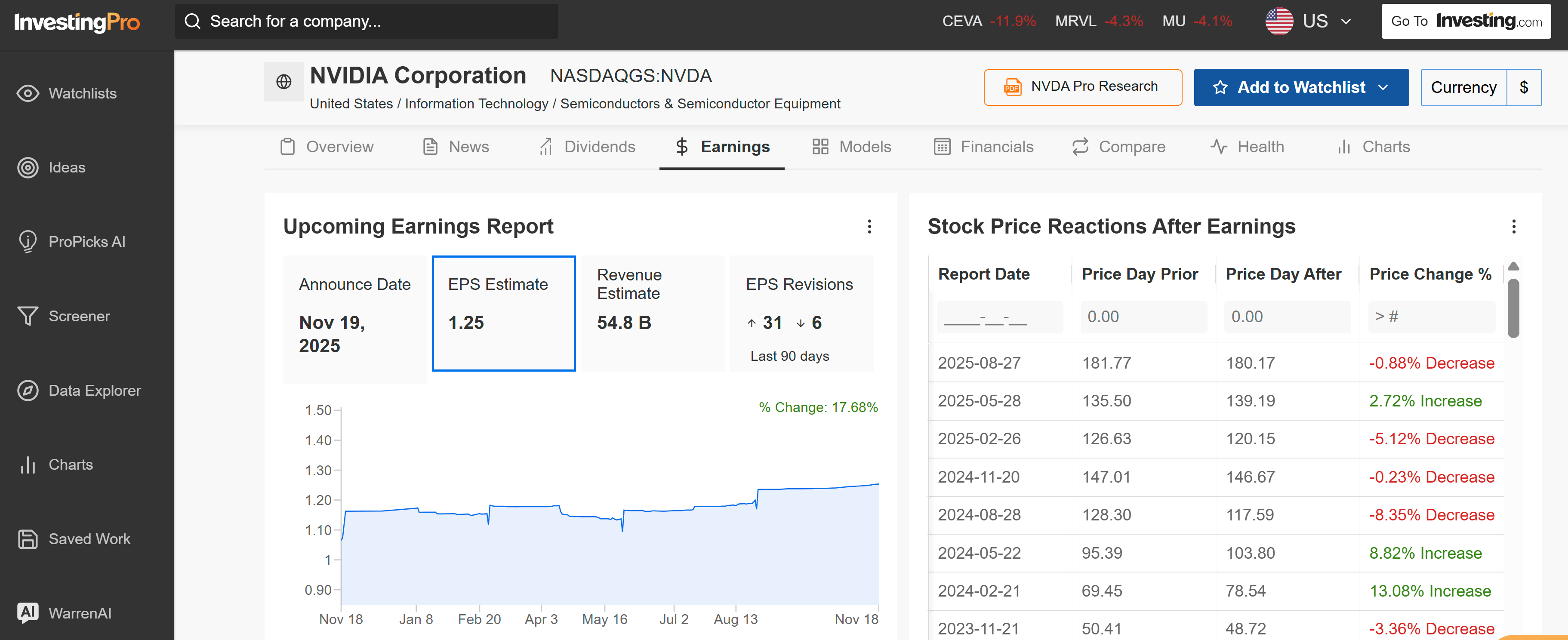Open the Dividends tab
Image resolution: width=1568 pixels, height=640 pixels.
pyautogui.click(x=600, y=147)
